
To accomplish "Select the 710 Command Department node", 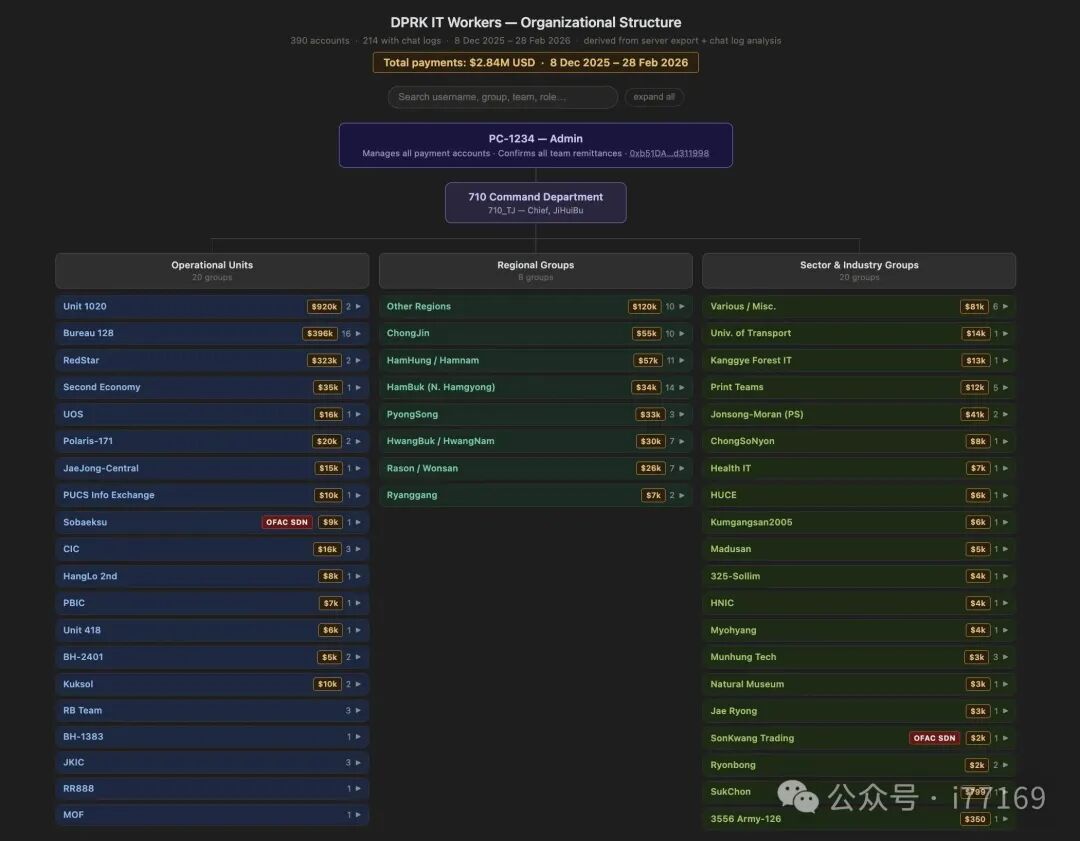I will (536, 203).
